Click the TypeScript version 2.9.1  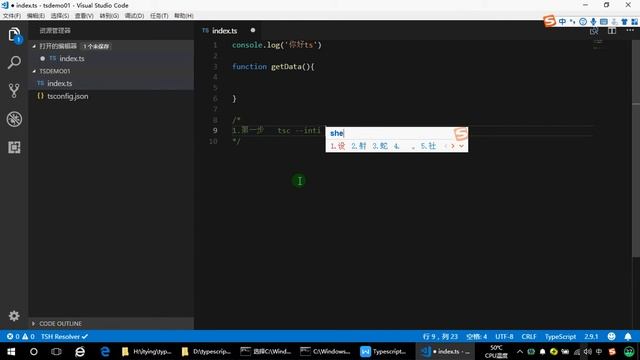click(x=591, y=336)
